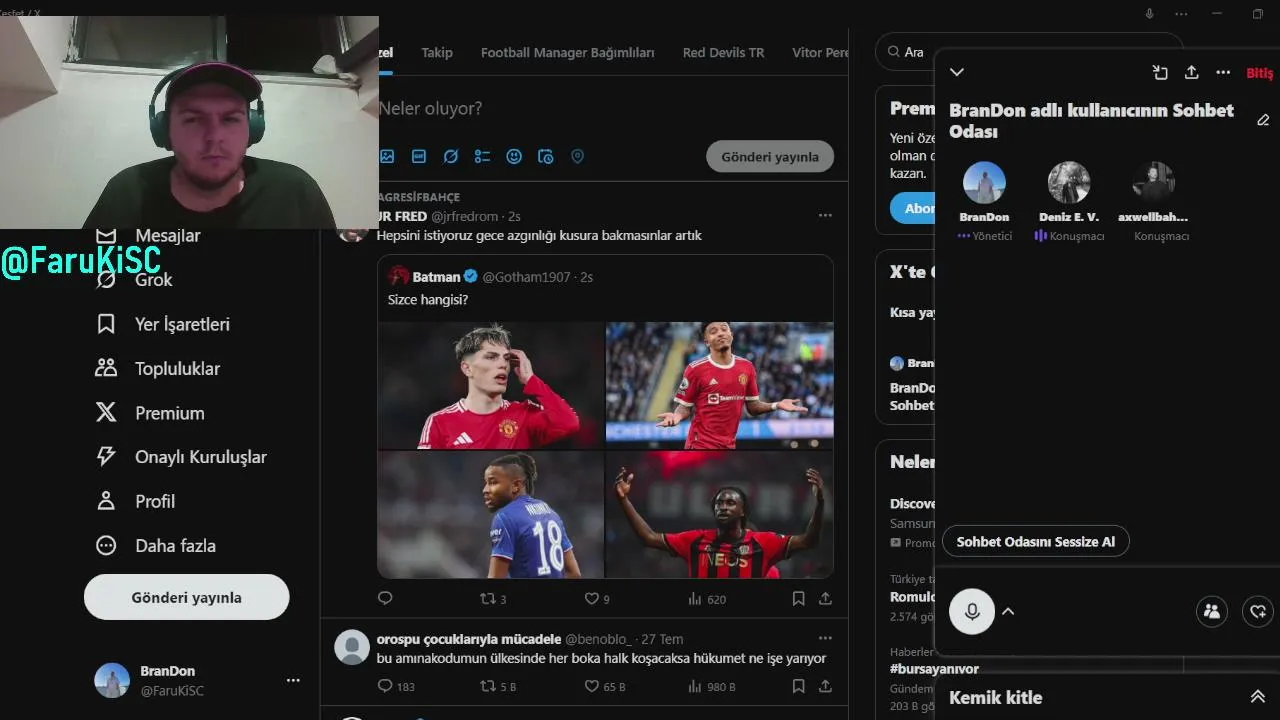Image resolution: width=1280 pixels, height=720 pixels.
Task: View analytics showing 620 views
Action: tap(707, 598)
